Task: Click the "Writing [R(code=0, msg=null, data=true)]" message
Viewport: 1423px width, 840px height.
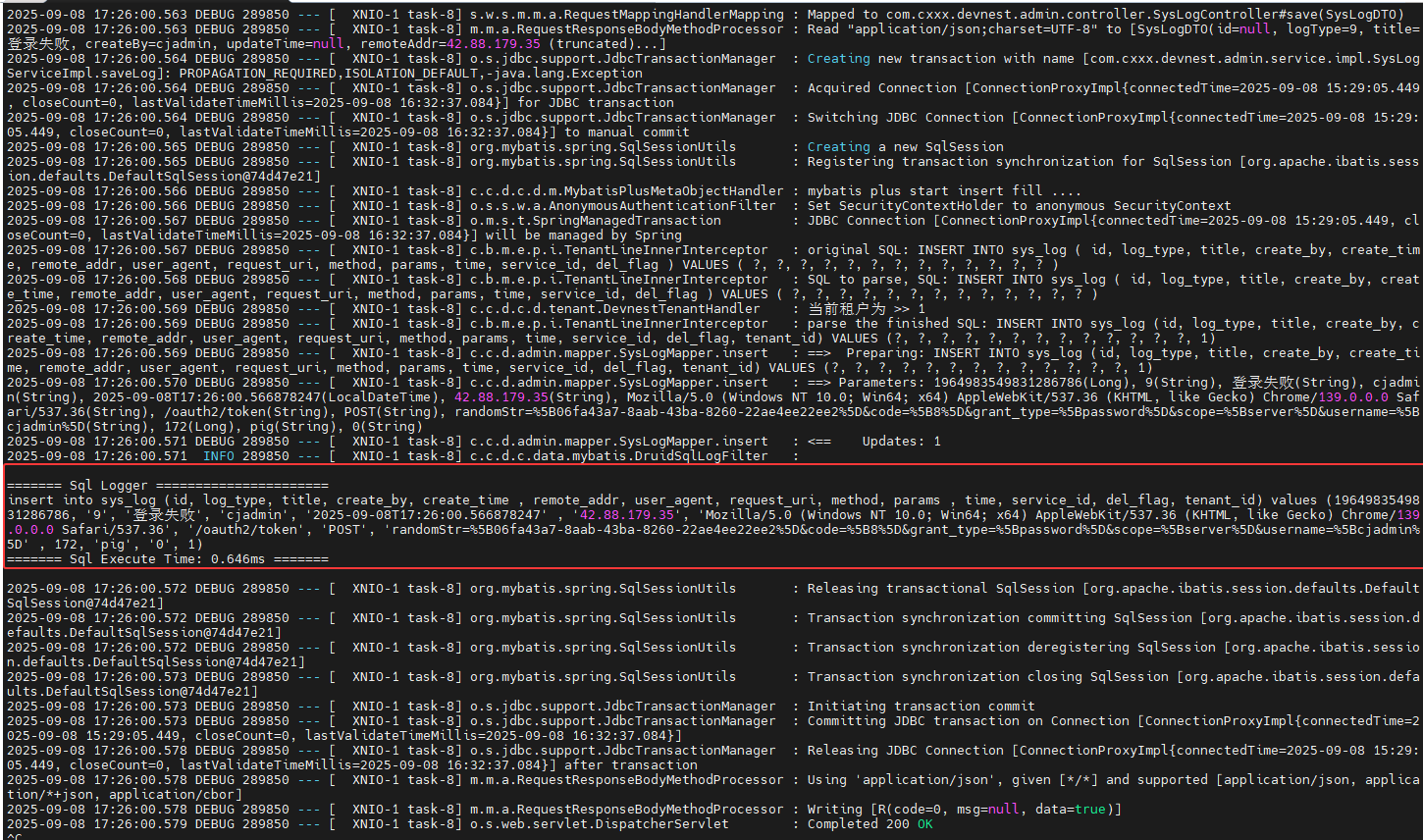Action: pos(964,810)
